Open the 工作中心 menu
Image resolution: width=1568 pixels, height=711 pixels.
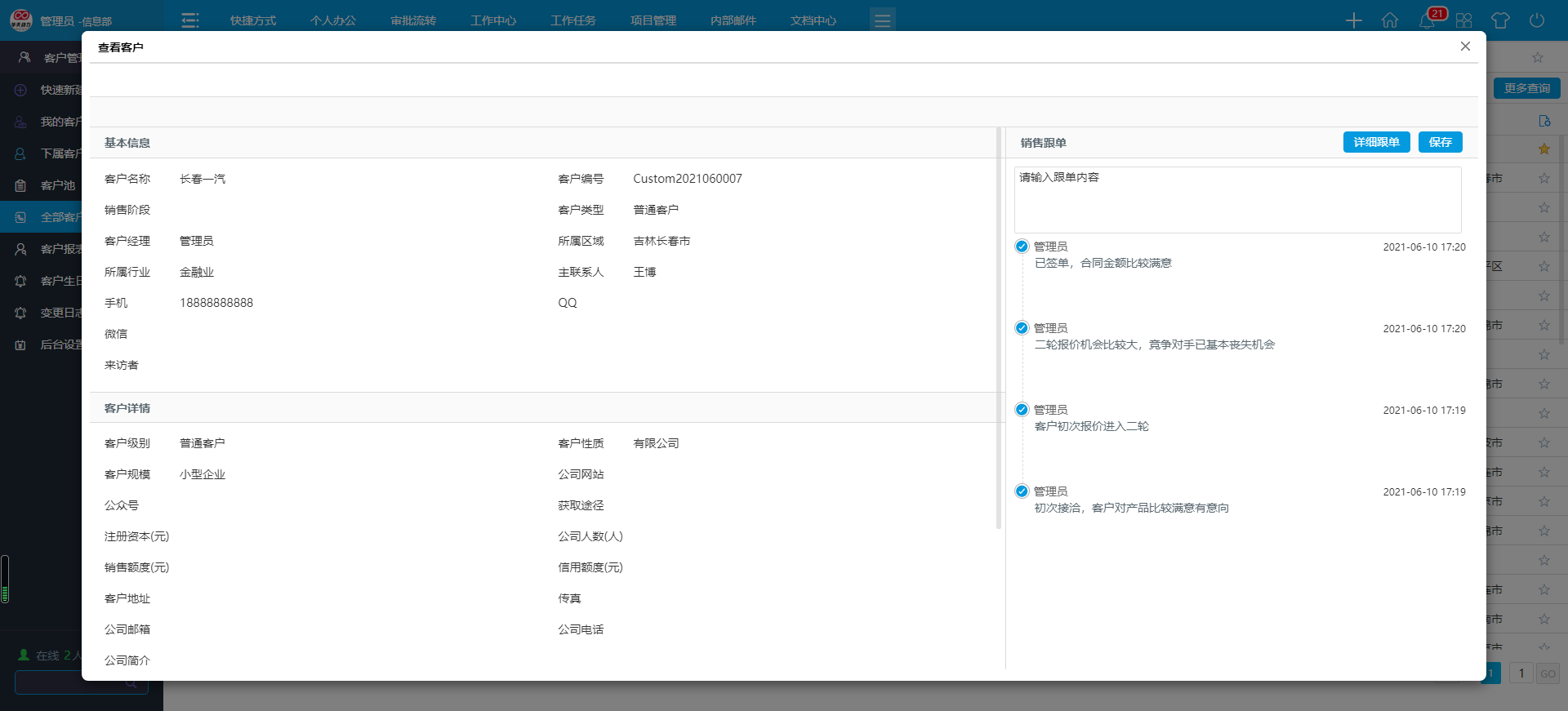(492, 20)
